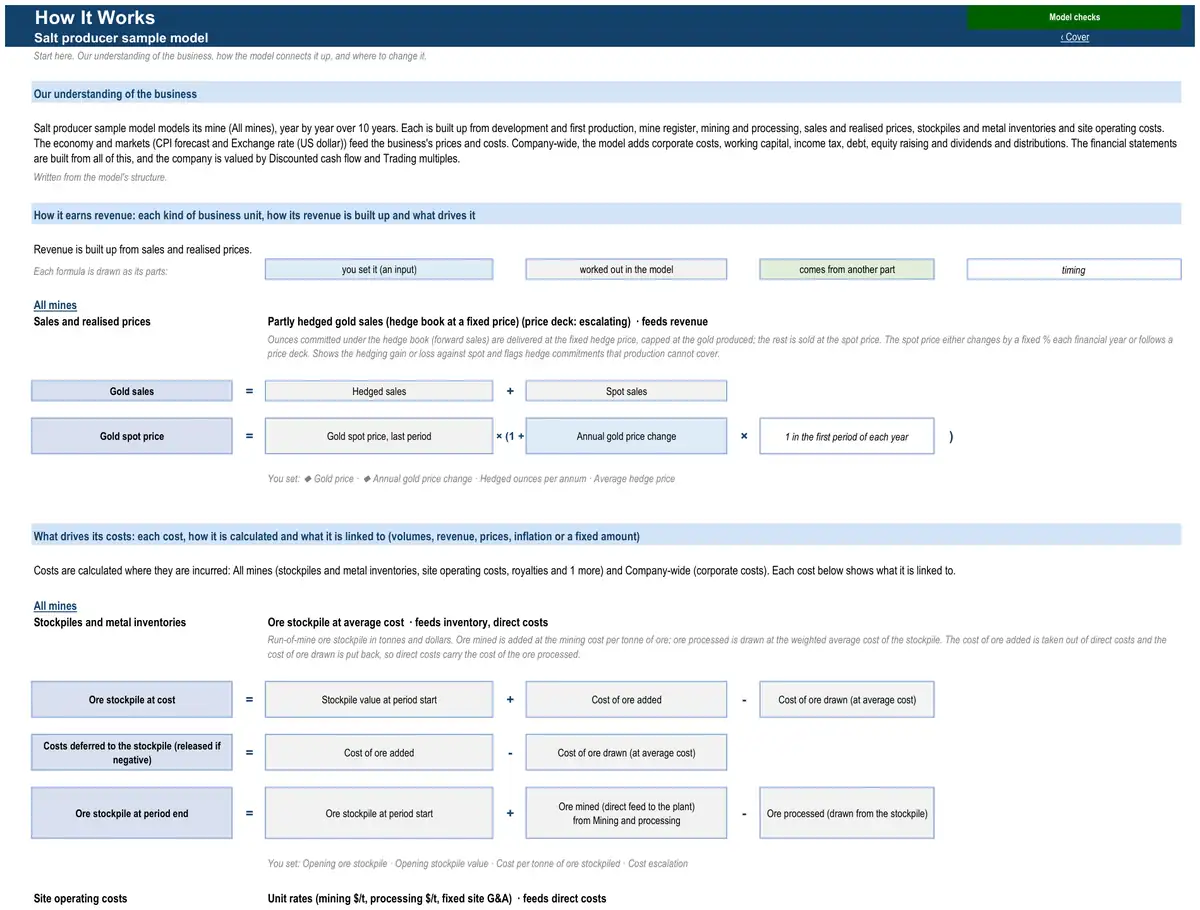This screenshot has width=1200, height=910.
Task: Open the Model checks button
Action: pyautogui.click(x=1074, y=17)
